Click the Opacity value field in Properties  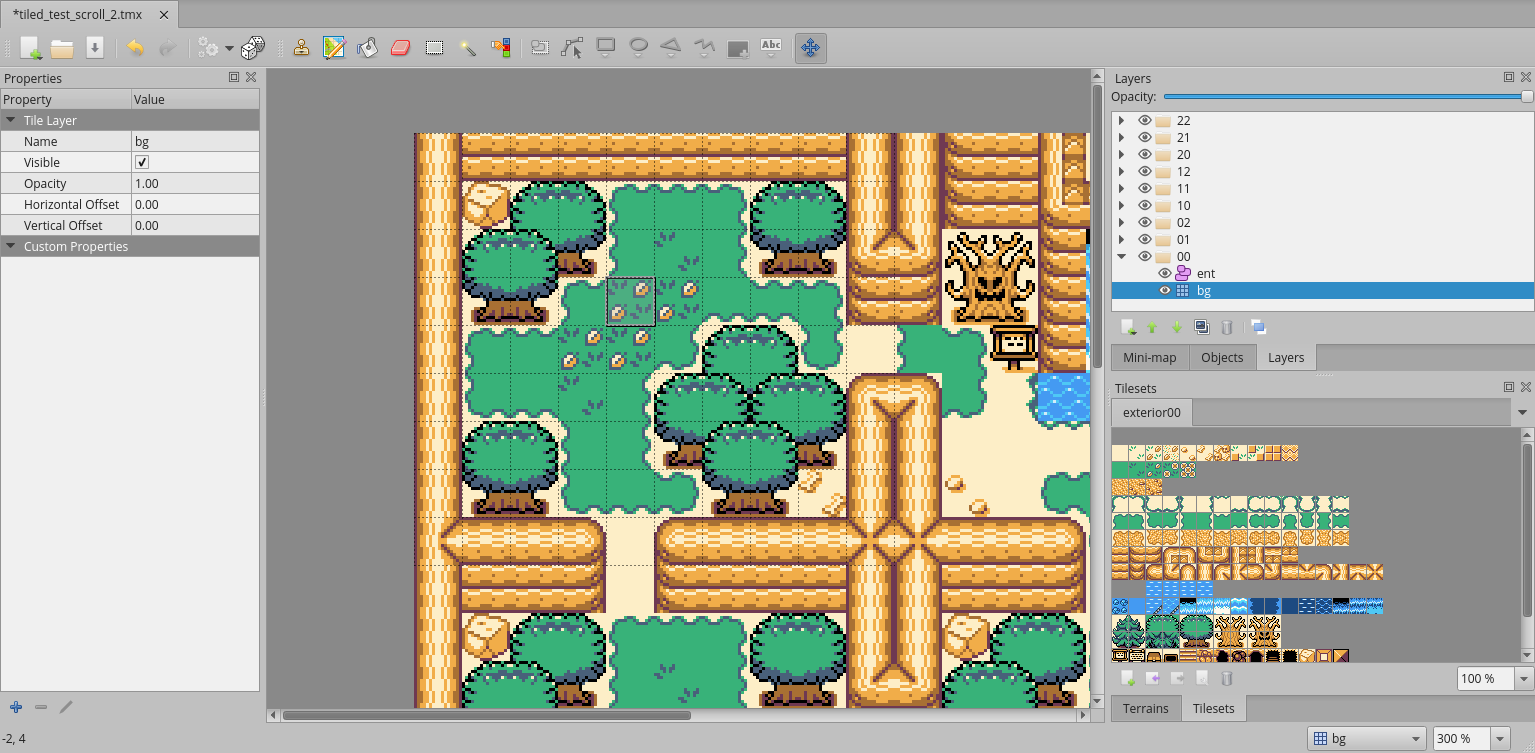click(195, 184)
